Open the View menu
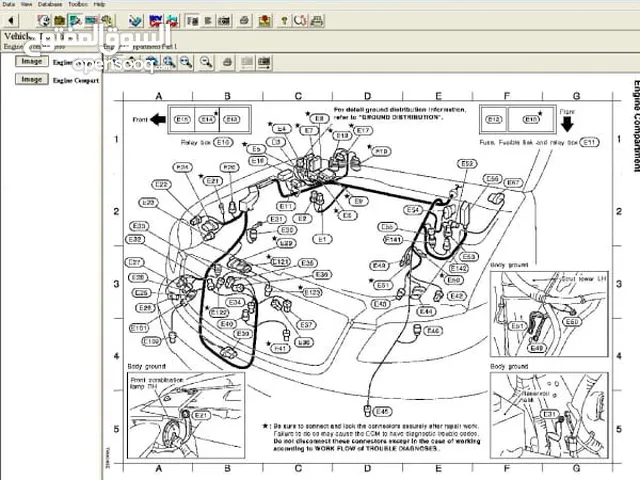The height and width of the screenshot is (480, 640). click(27, 5)
